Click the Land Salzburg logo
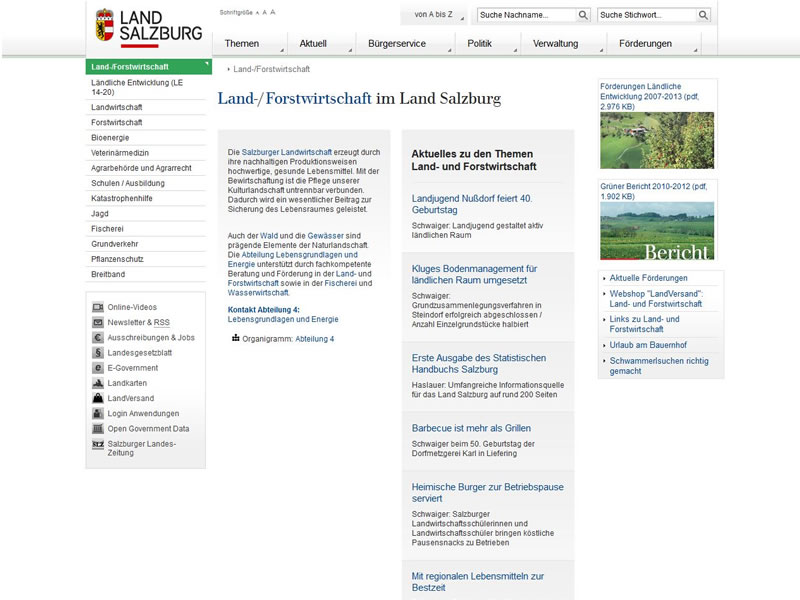 (x=148, y=27)
